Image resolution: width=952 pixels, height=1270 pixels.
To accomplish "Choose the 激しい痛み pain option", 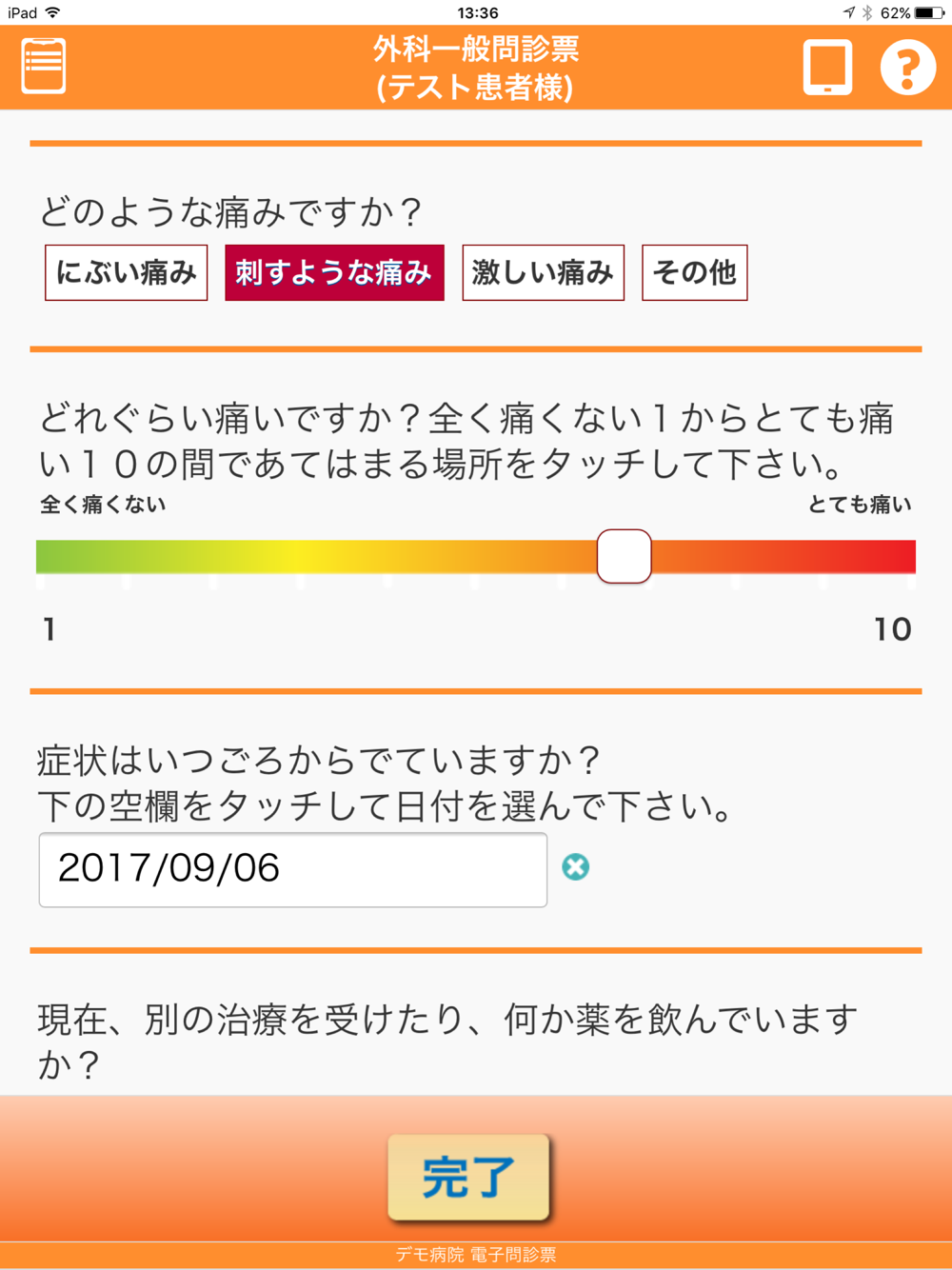I will pos(543,272).
